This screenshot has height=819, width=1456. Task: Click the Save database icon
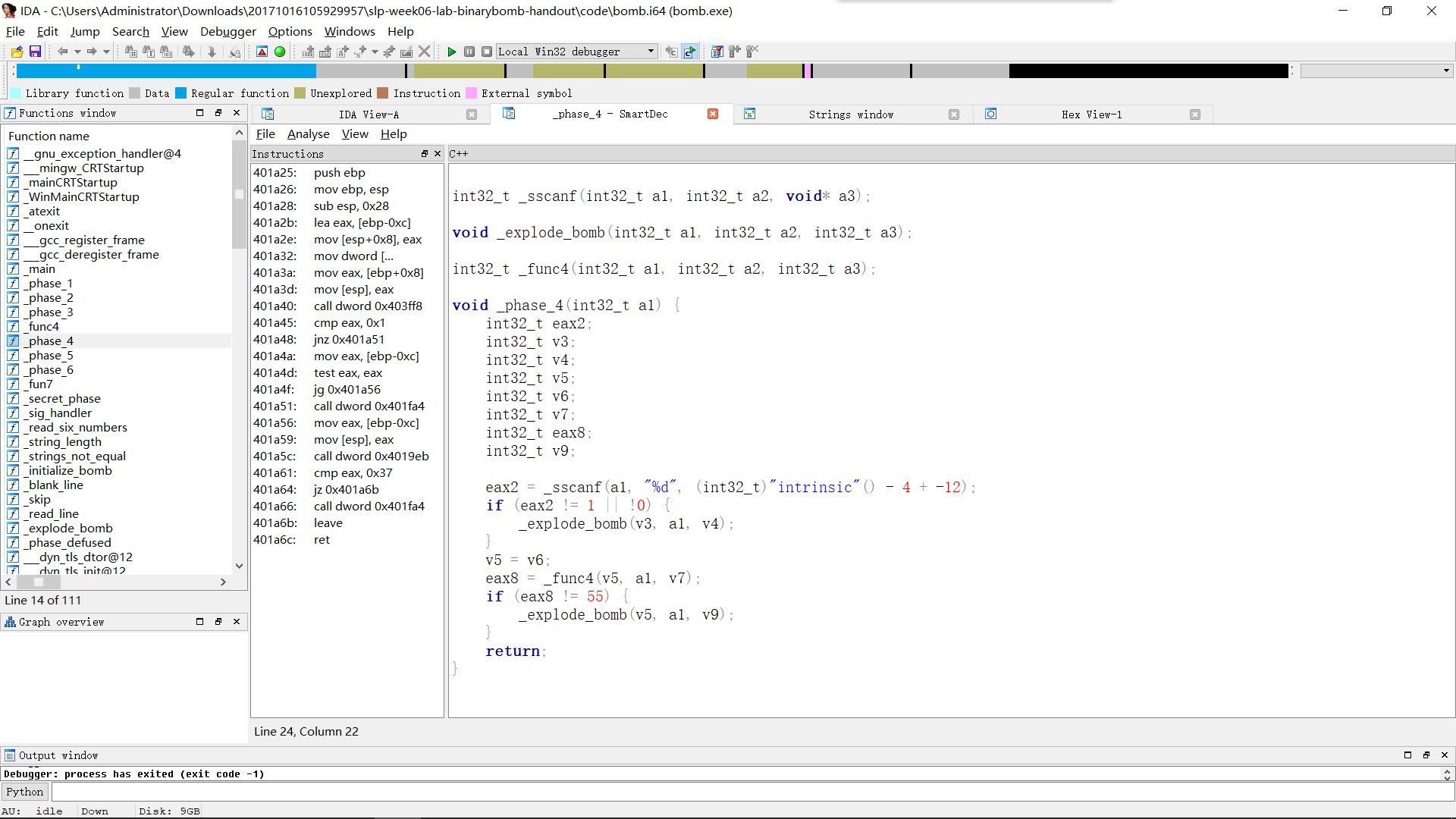click(35, 52)
